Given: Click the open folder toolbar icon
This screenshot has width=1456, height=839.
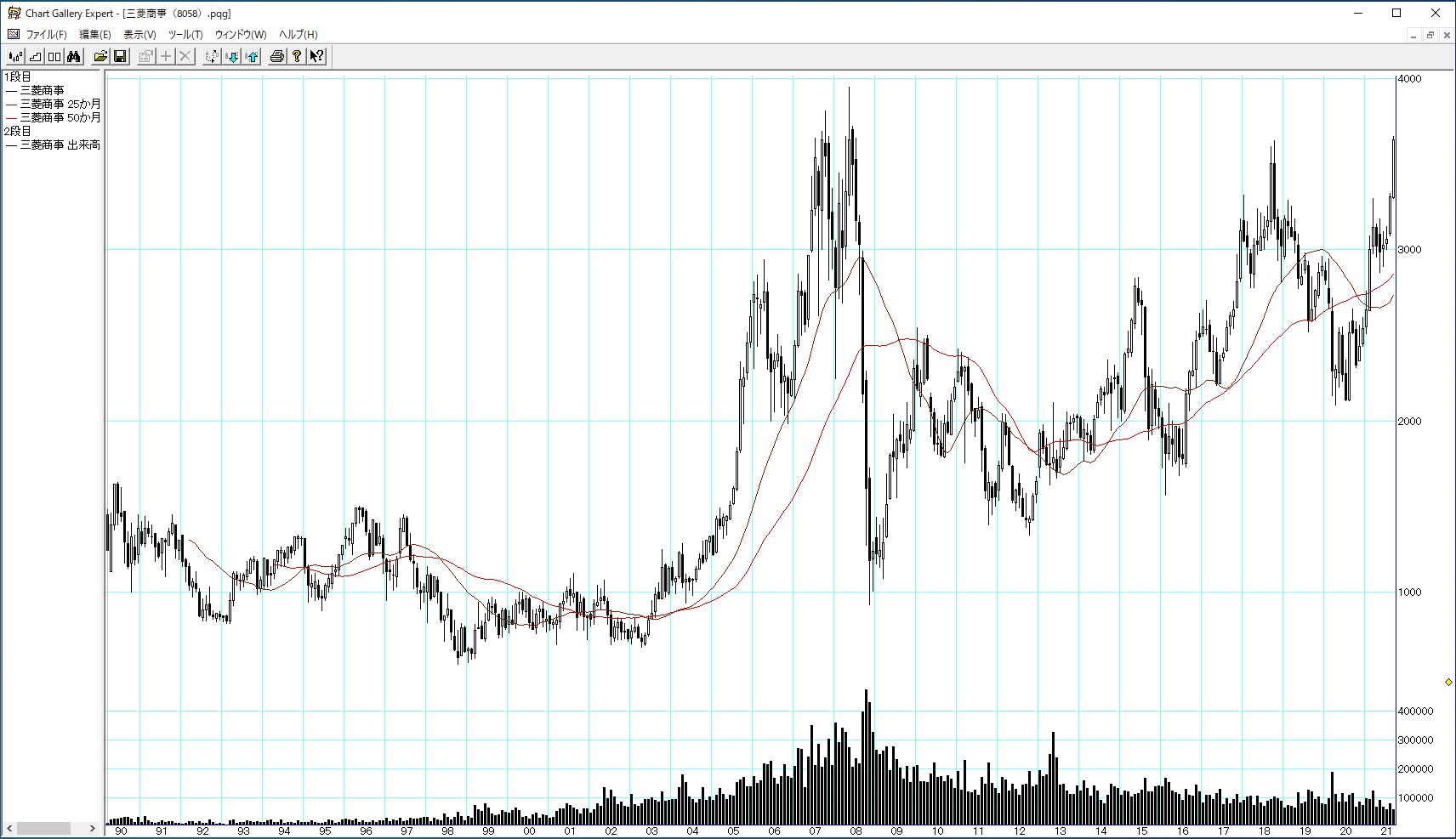Looking at the screenshot, I should point(100,57).
